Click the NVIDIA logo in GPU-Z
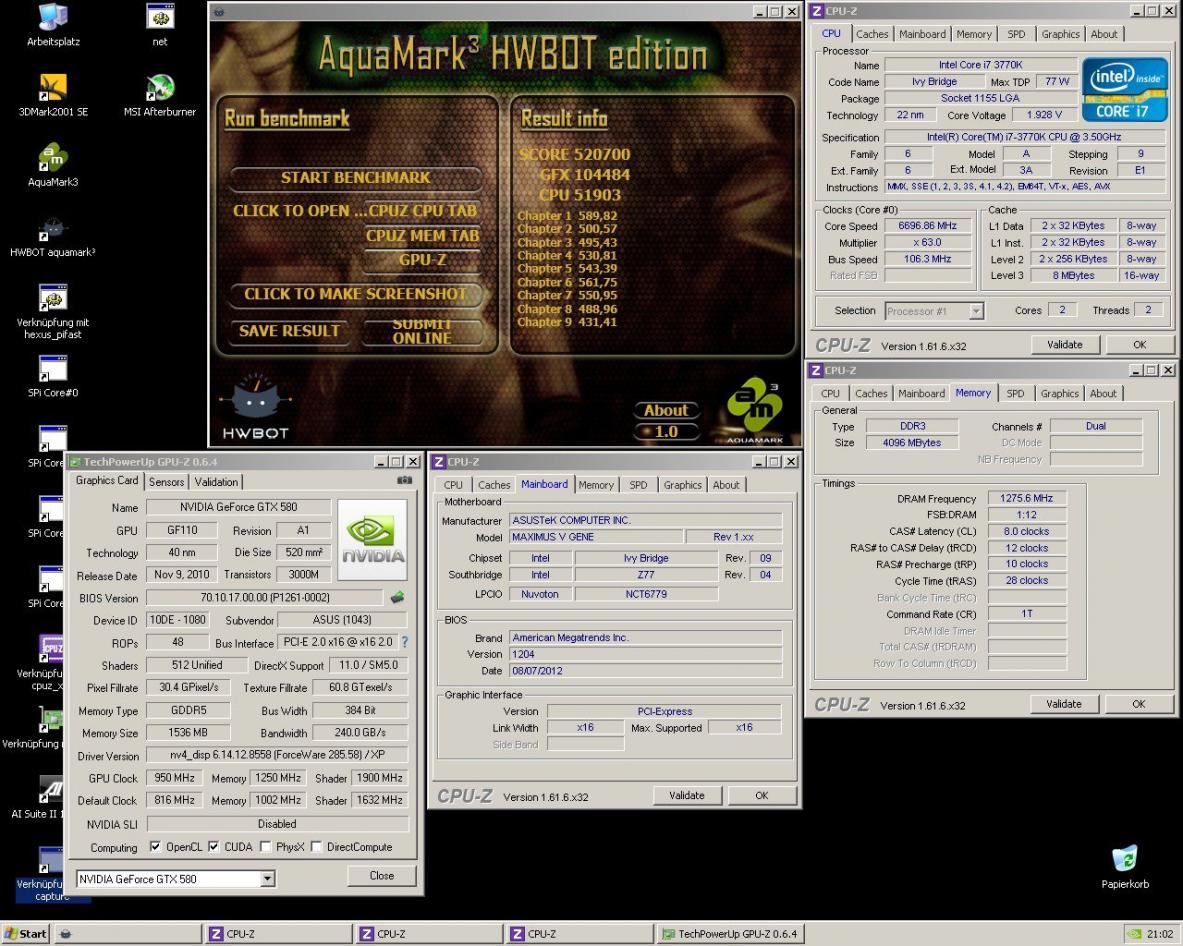The height and width of the screenshot is (946, 1183). pyautogui.click(x=373, y=539)
